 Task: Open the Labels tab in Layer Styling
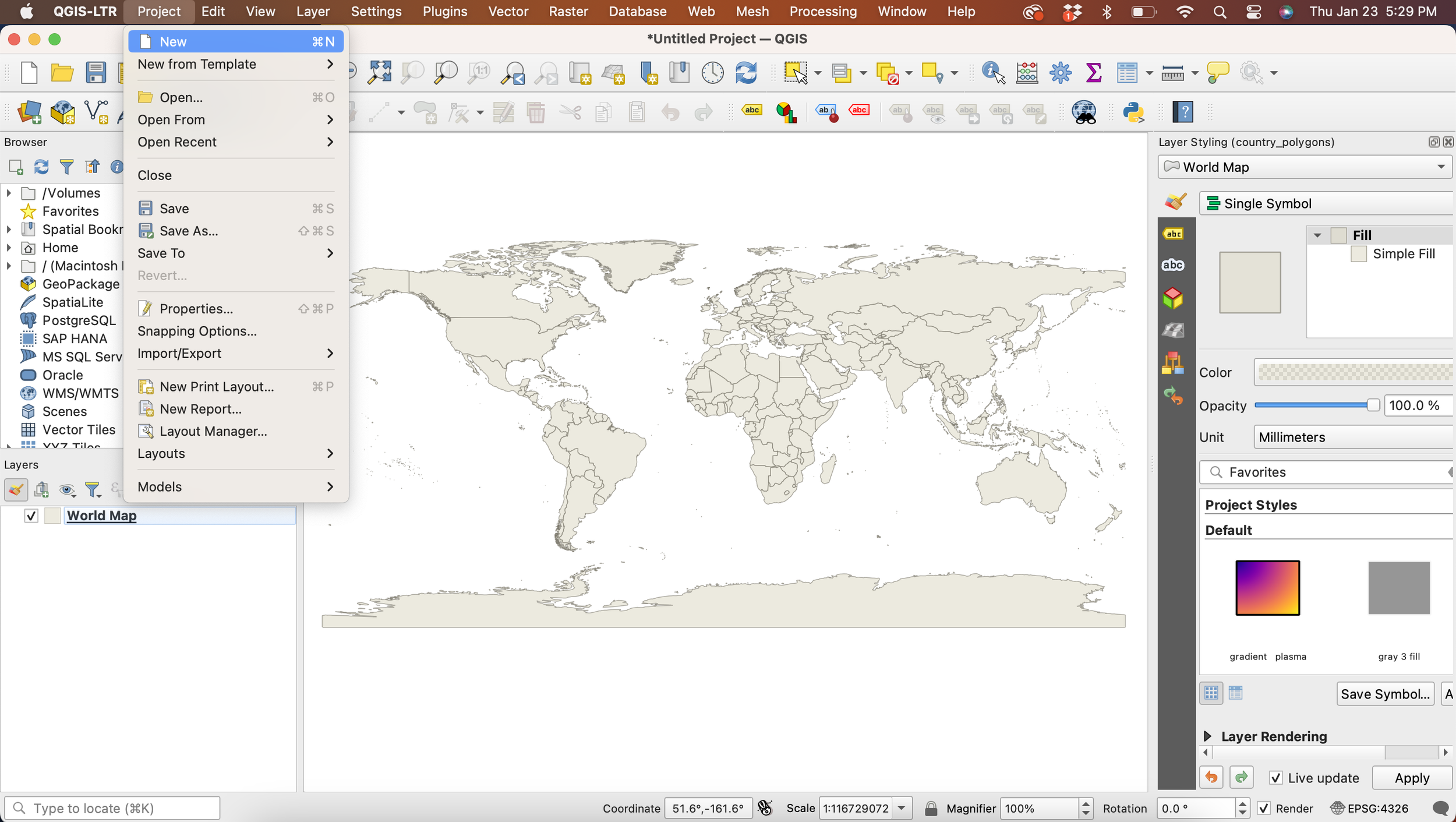(1173, 234)
